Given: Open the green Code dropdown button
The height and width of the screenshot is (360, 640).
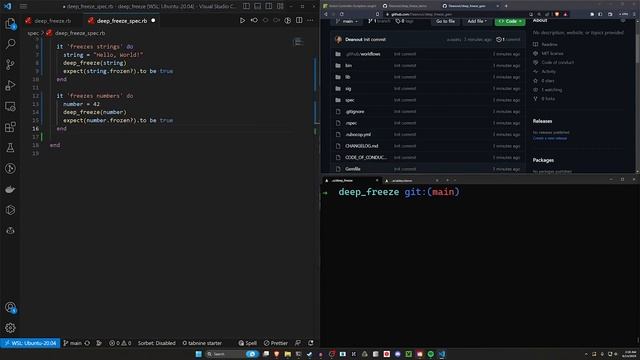Looking at the screenshot, I should [x=510, y=21].
